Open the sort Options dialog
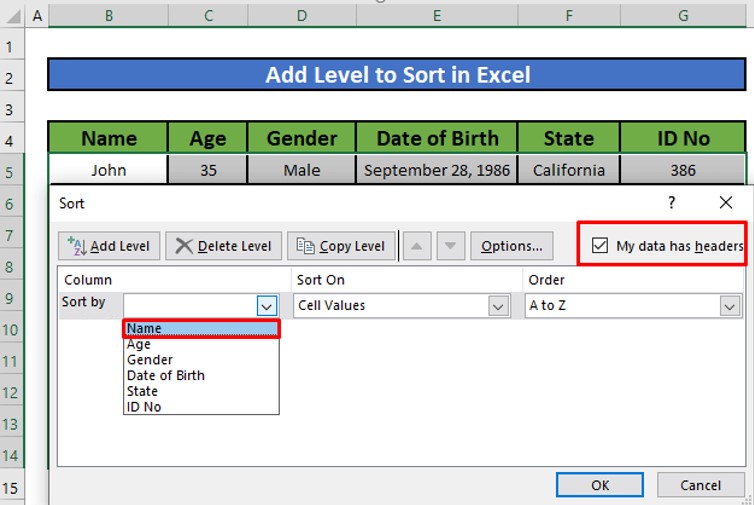The height and width of the screenshot is (505, 754). tap(512, 246)
